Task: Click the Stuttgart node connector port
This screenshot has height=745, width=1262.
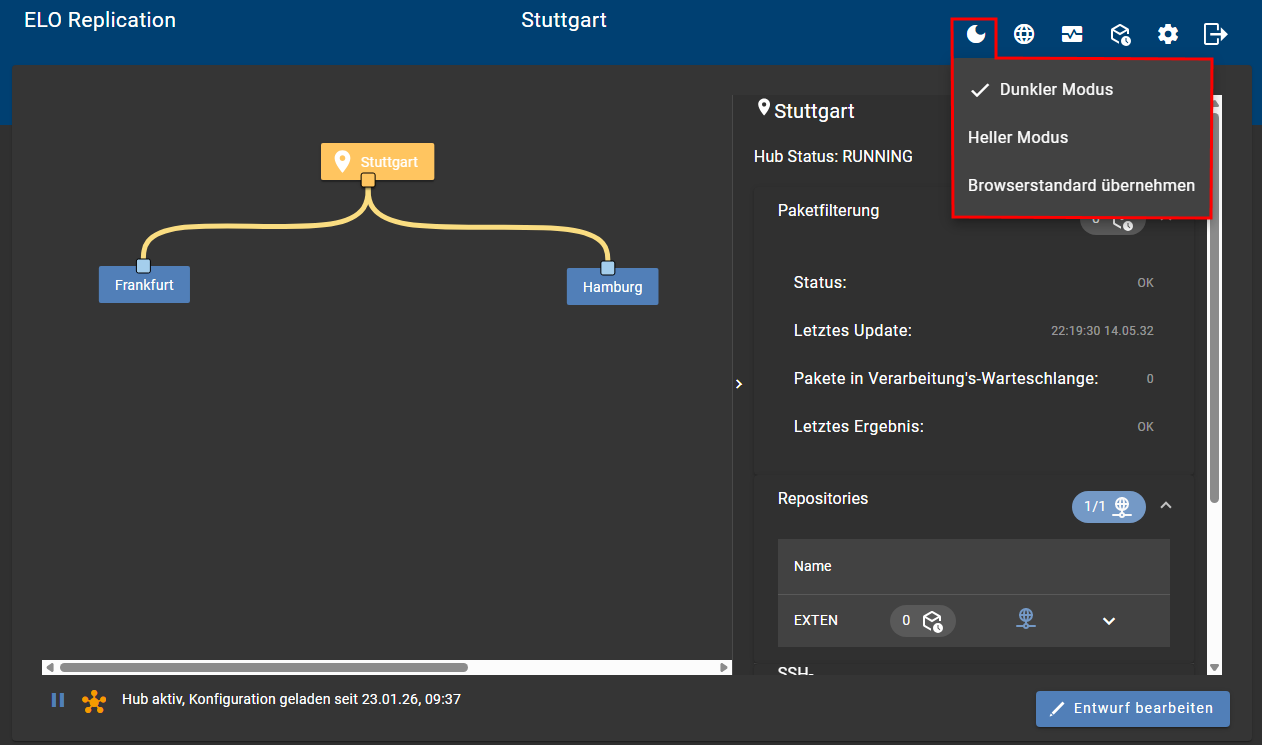Action: (x=368, y=180)
